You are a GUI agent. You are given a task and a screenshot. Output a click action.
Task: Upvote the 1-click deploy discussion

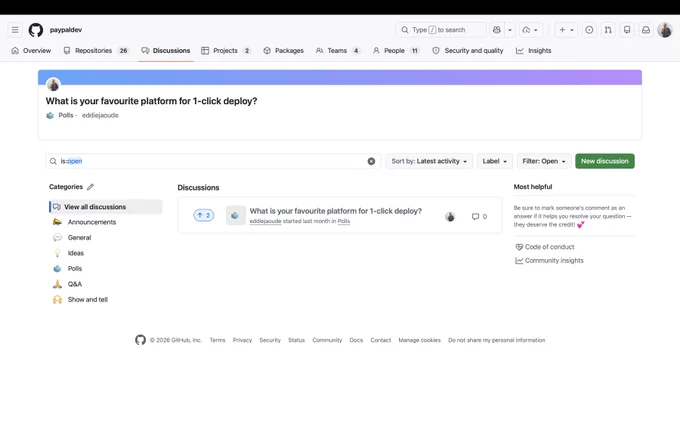[204, 215]
